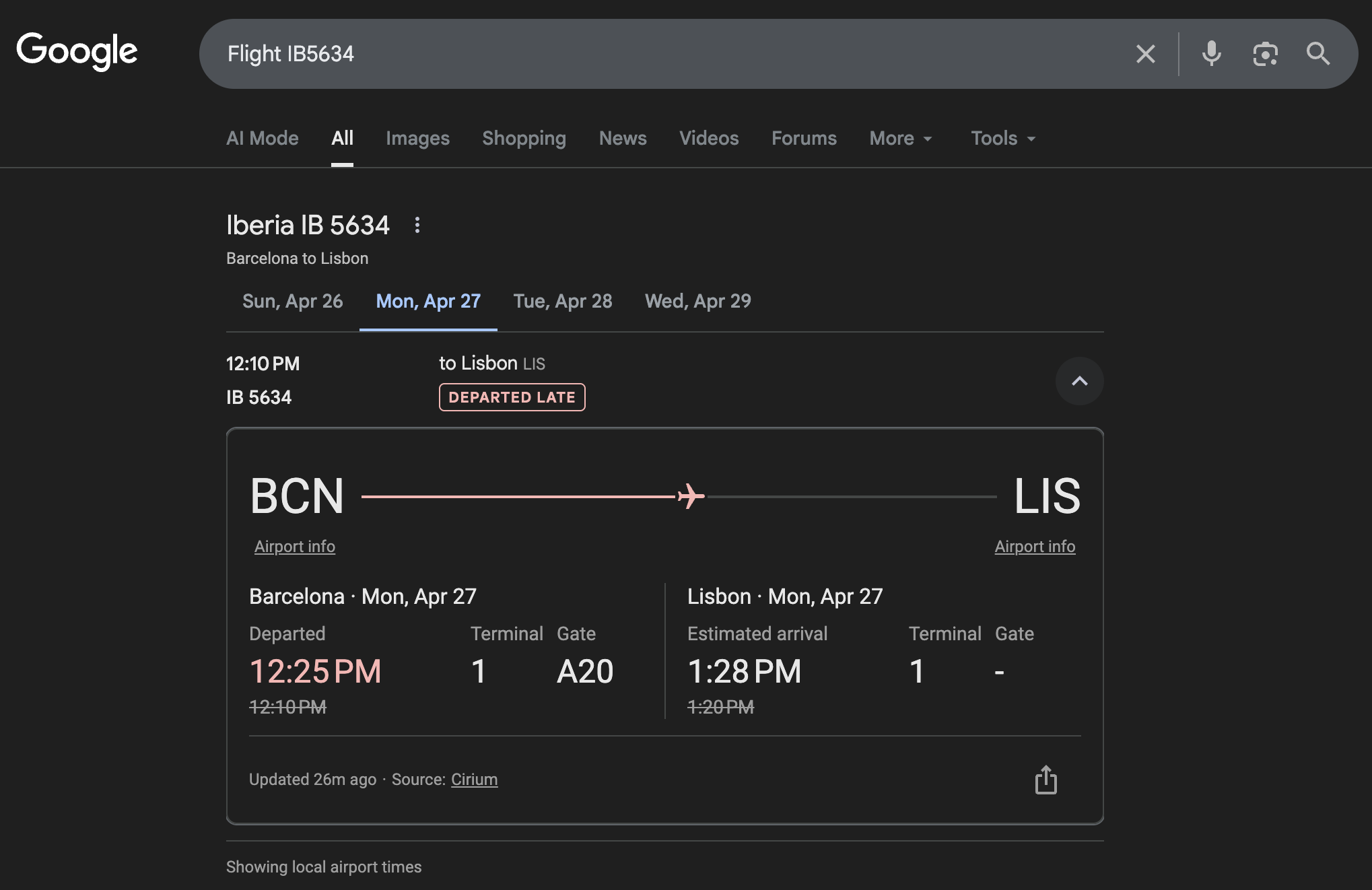Open the Cirium source link

pyautogui.click(x=474, y=780)
